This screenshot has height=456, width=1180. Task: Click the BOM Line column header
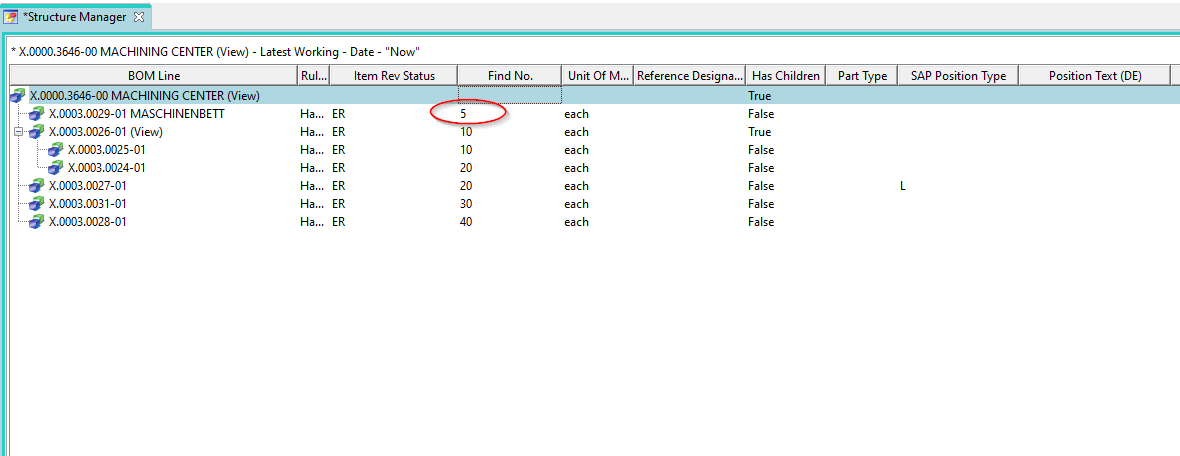pos(154,76)
